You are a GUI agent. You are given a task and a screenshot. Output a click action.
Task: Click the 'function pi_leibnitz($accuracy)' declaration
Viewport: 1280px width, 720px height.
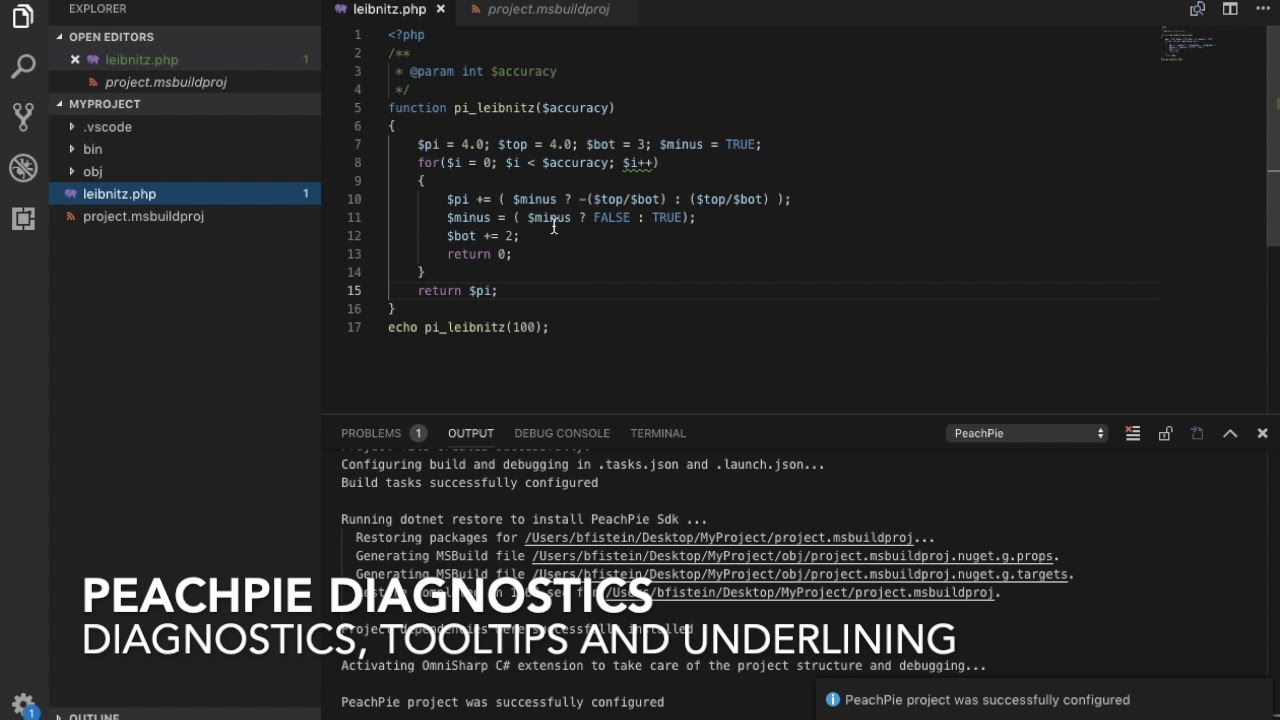pos(501,108)
